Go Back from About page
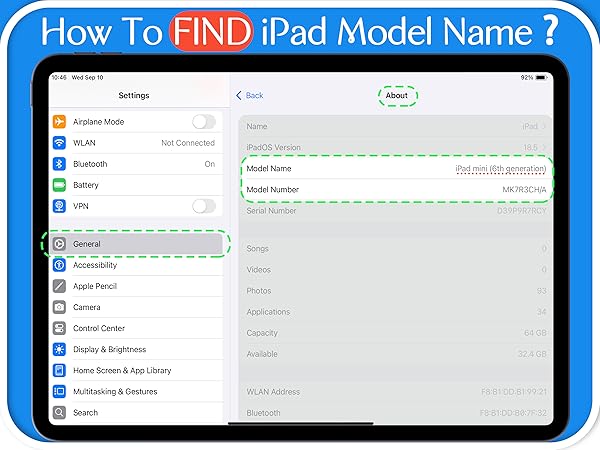Screen dimensions: 600x450 pos(249,95)
